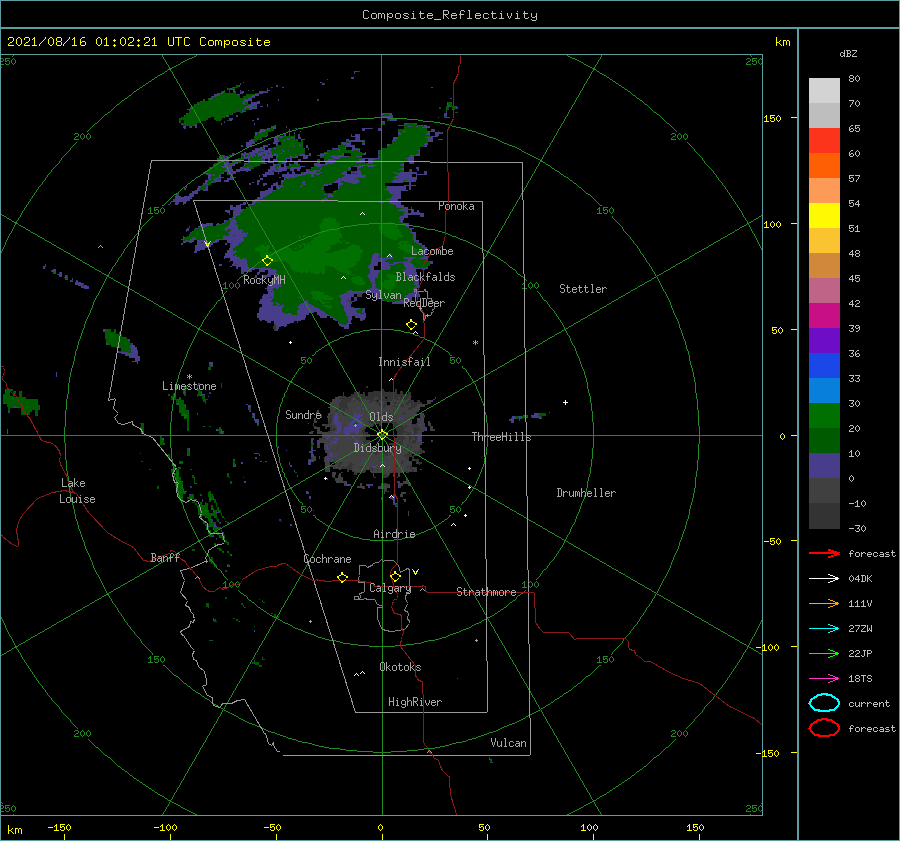Click the Ponoka city label
Viewport: 900px width, 841px height.
coord(456,206)
